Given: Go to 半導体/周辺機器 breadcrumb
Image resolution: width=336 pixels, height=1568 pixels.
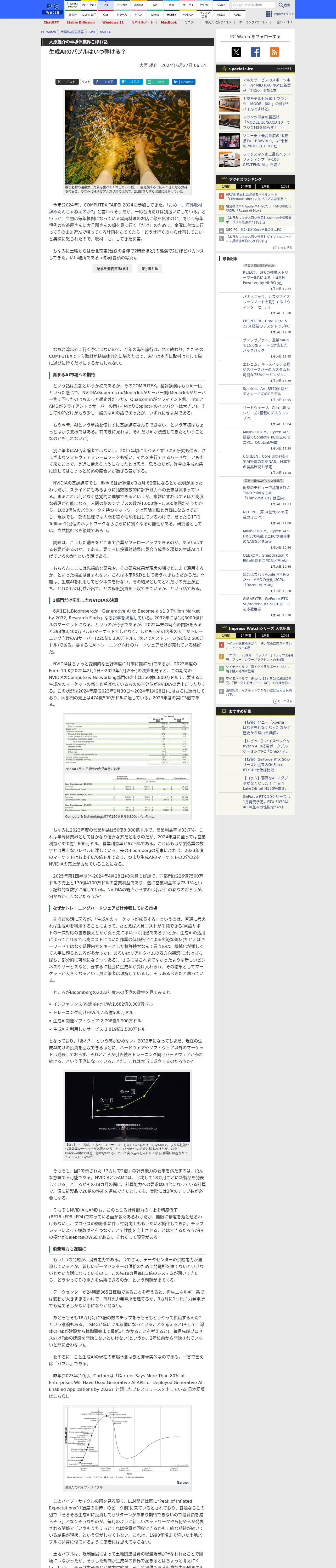Looking at the screenshot, I should (x=72, y=32).
